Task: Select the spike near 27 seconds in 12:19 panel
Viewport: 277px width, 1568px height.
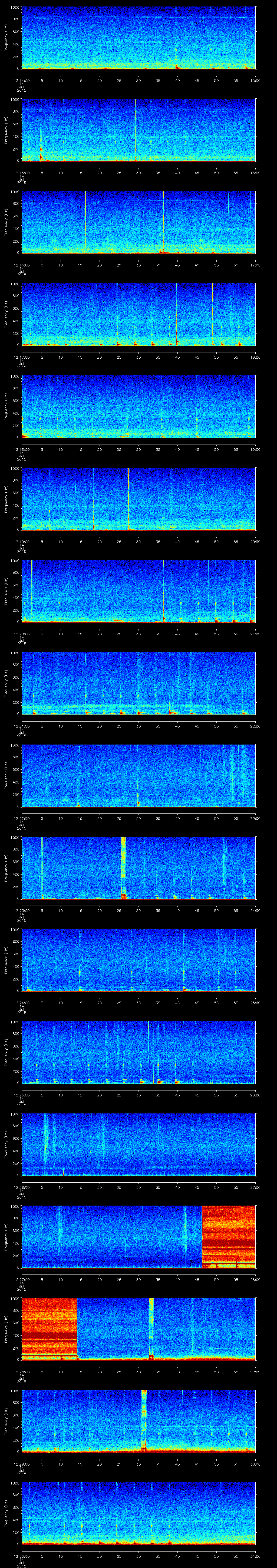Action: [128, 498]
